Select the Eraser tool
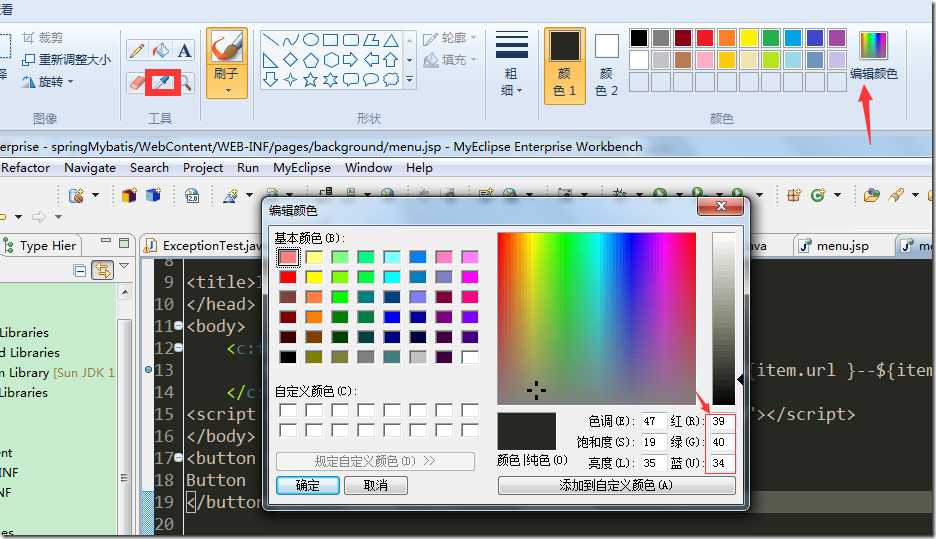 pos(137,82)
